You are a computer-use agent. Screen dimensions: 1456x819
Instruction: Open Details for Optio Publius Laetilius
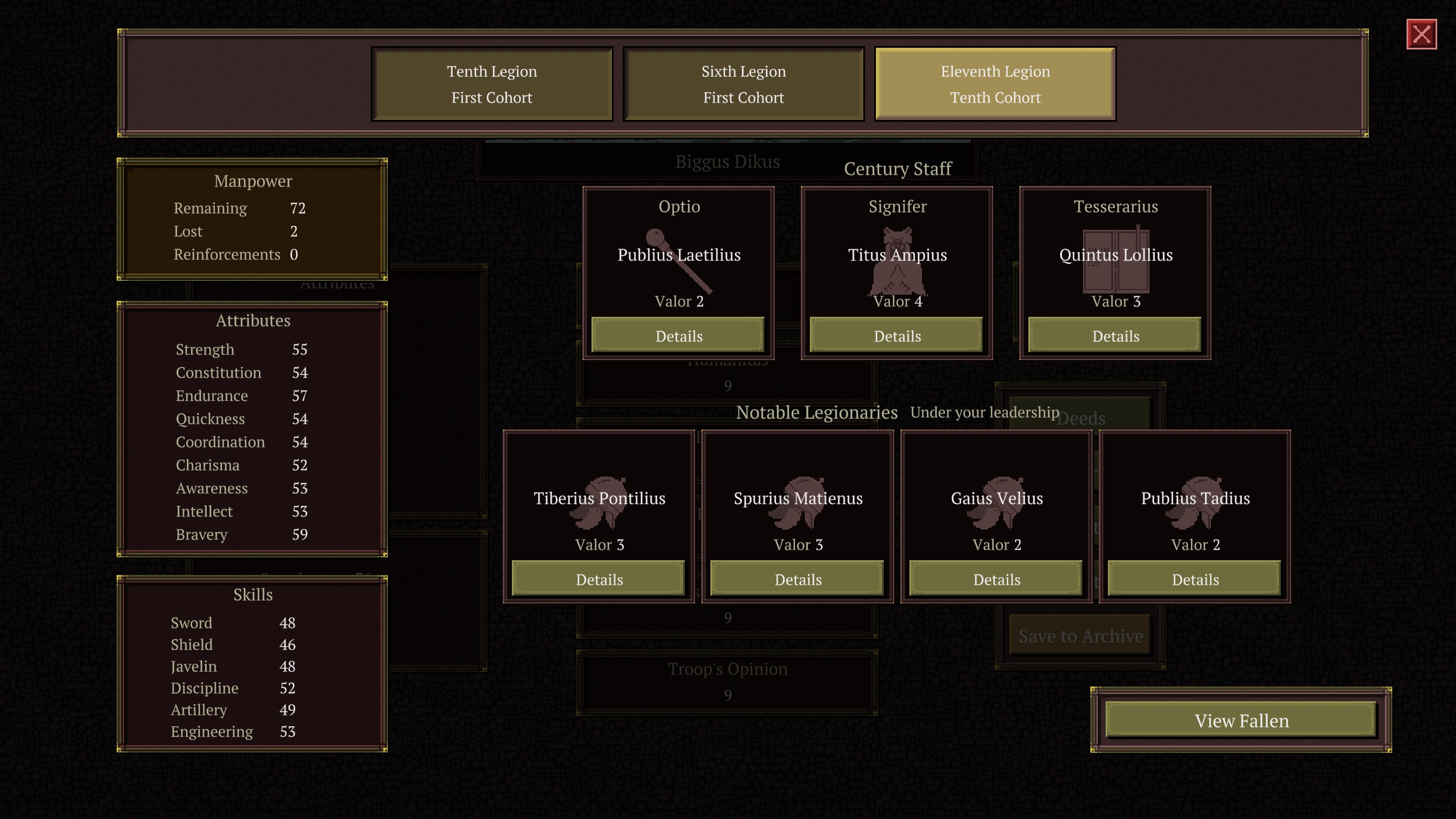679,336
